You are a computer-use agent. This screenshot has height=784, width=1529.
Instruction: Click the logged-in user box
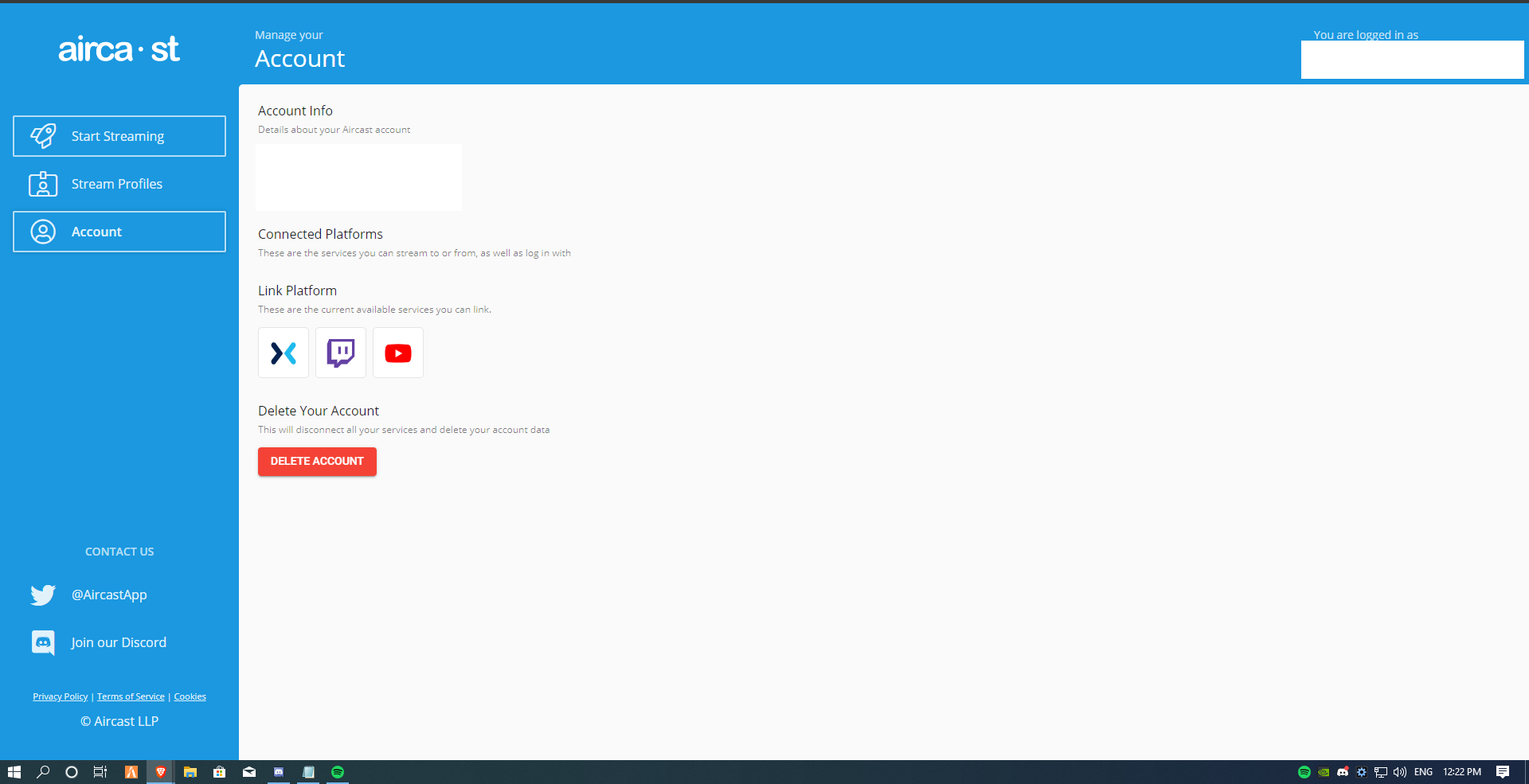point(1412,60)
